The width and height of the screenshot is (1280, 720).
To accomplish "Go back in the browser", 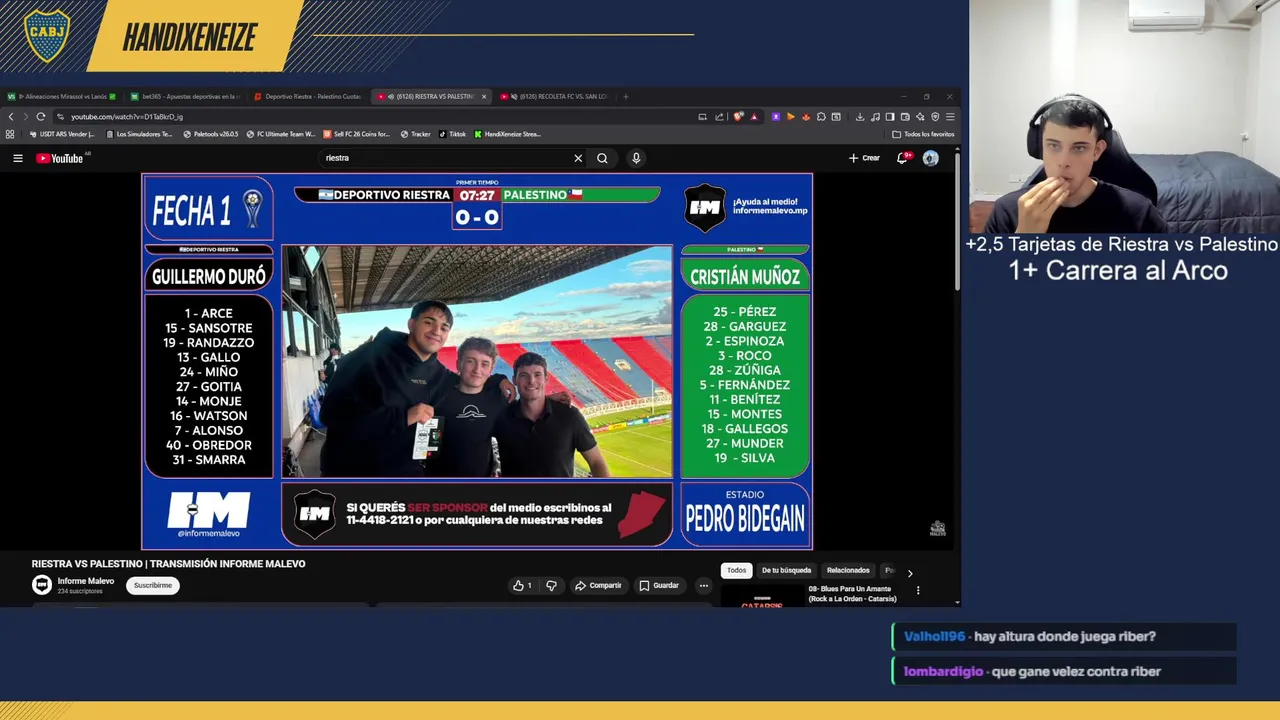I will tap(11, 116).
